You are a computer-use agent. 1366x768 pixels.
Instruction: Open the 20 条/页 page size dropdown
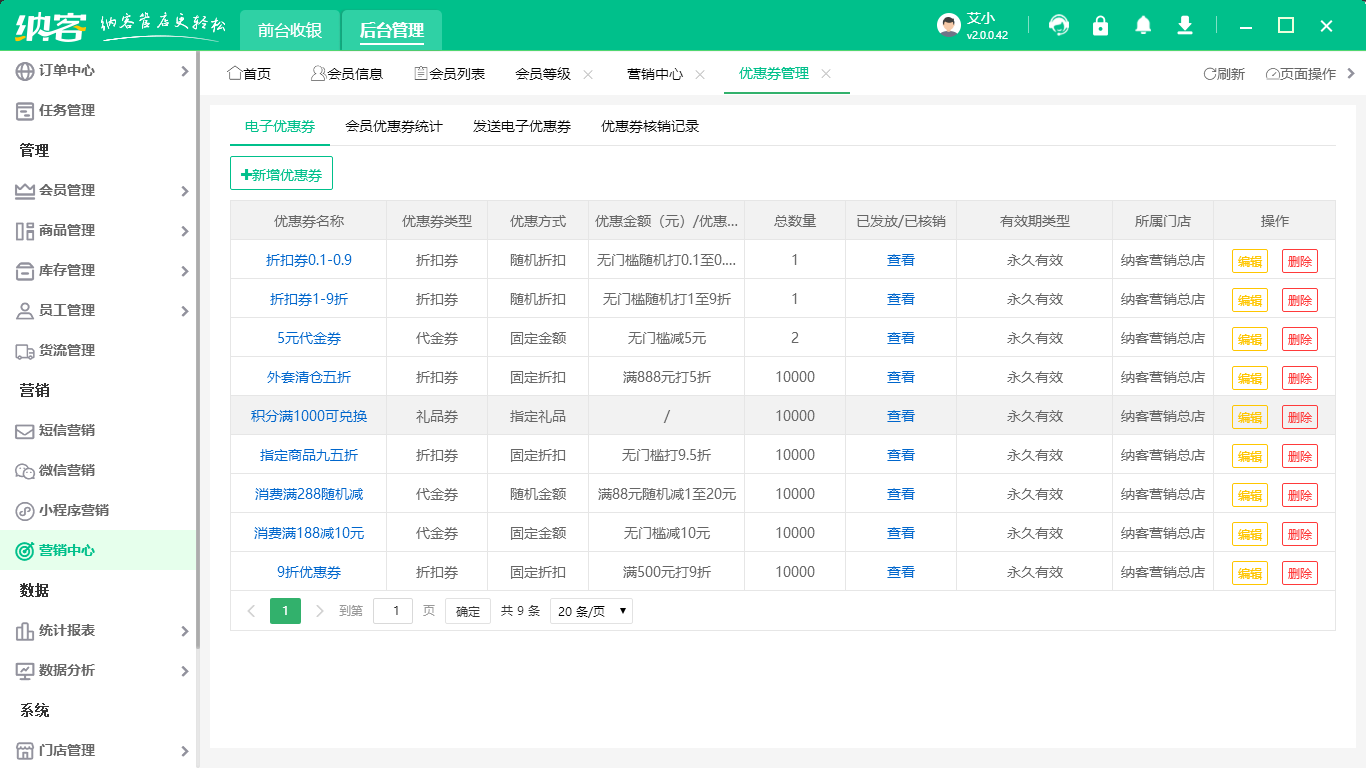(591, 611)
